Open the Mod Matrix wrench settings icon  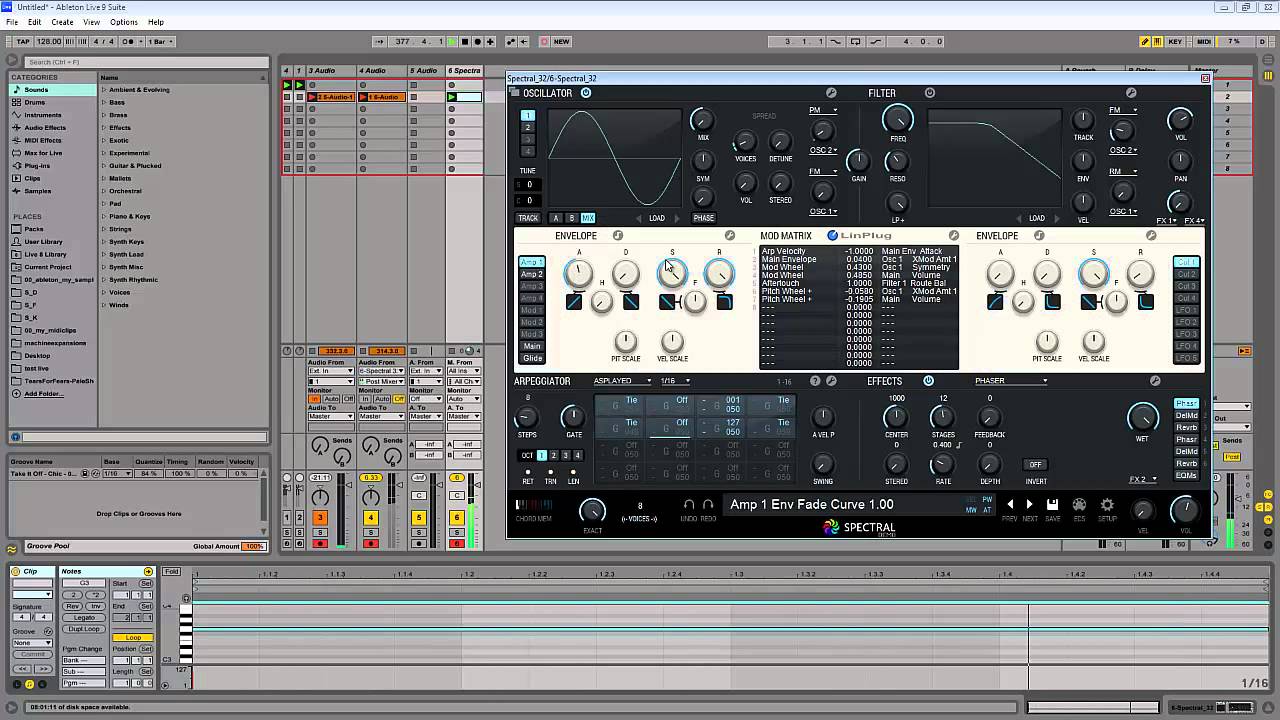coord(953,236)
